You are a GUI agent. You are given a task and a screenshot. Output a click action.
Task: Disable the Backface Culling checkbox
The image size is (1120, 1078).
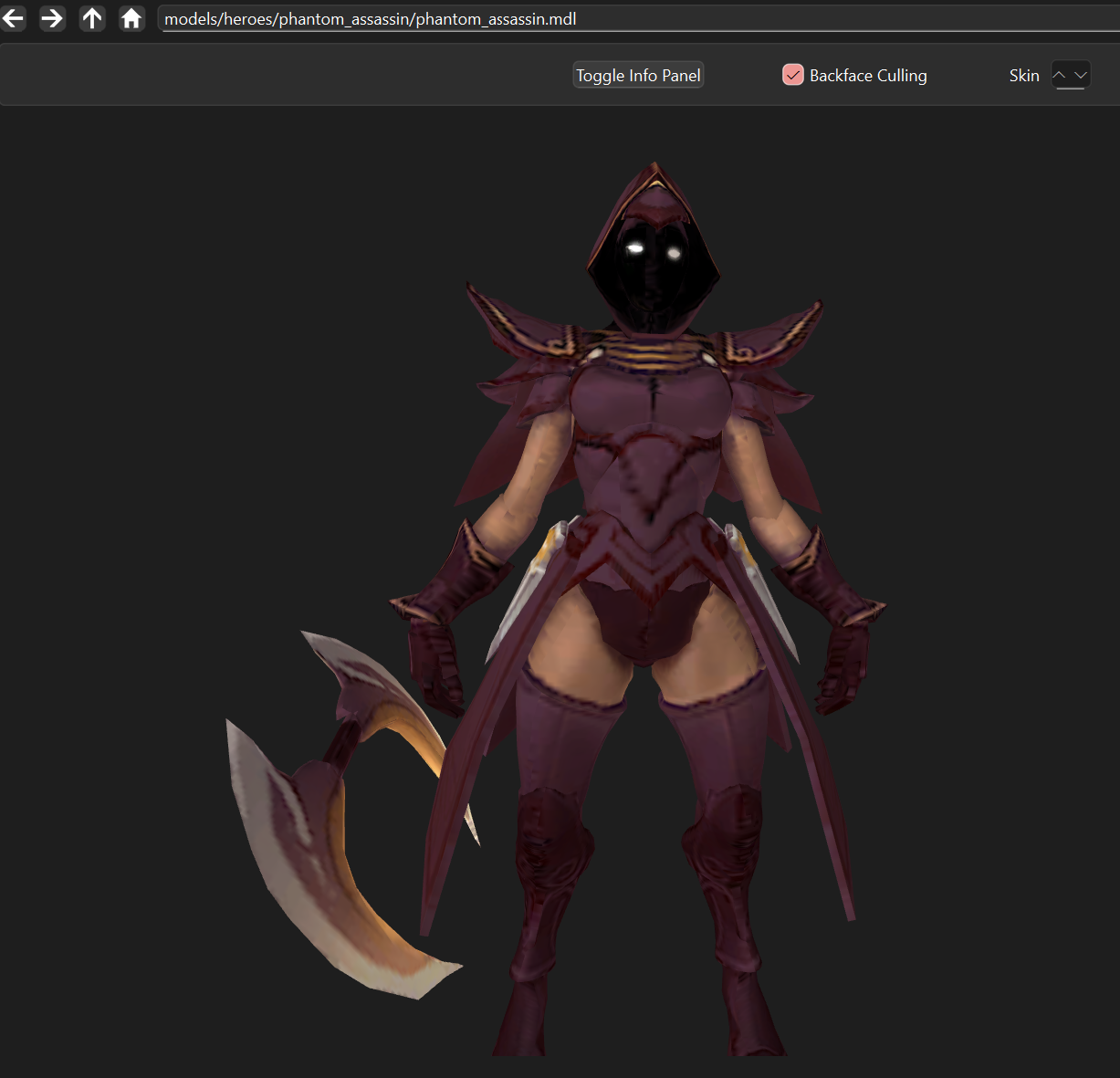(x=792, y=76)
